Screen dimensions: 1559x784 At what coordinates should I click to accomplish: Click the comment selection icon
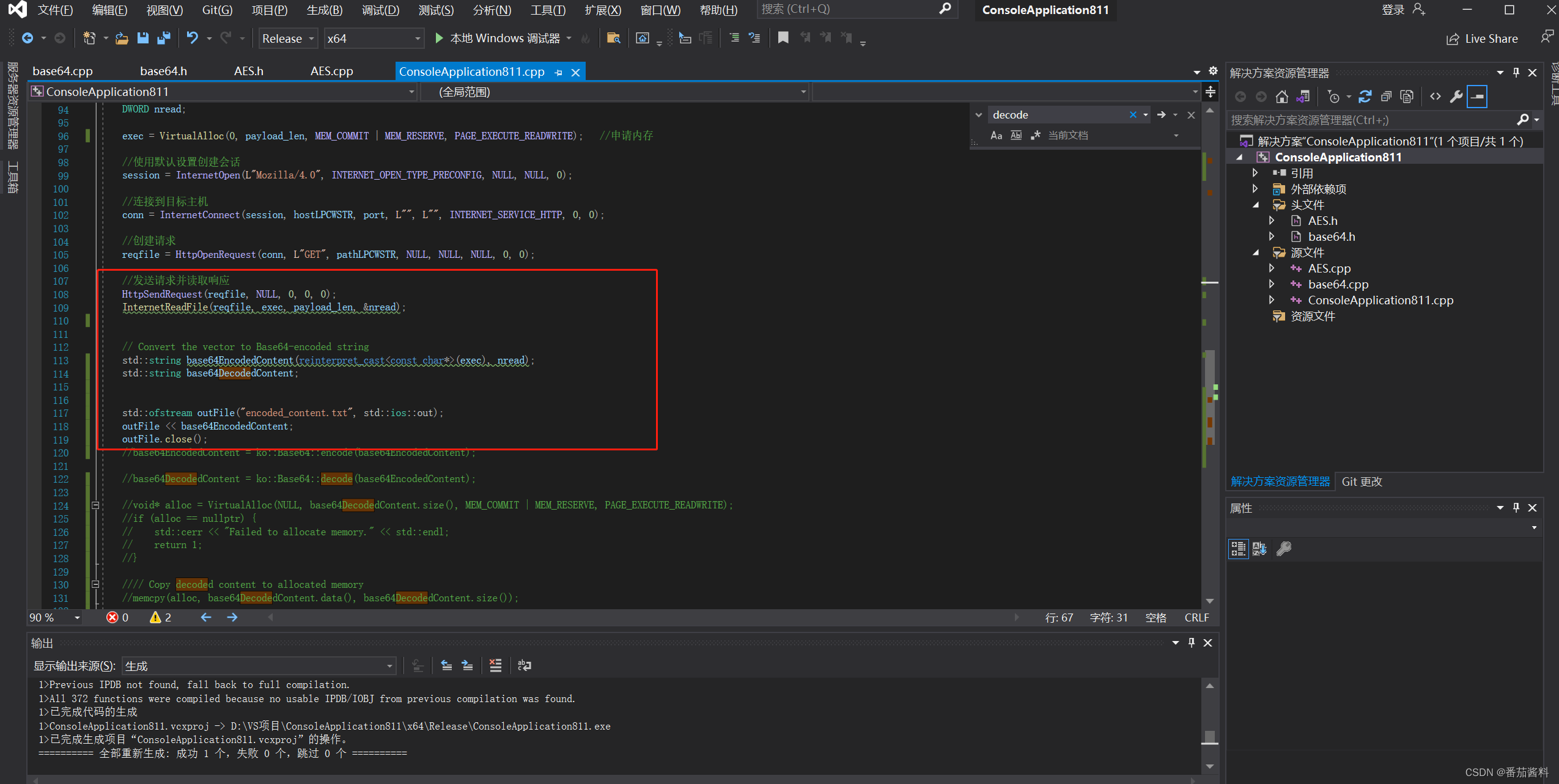click(734, 38)
